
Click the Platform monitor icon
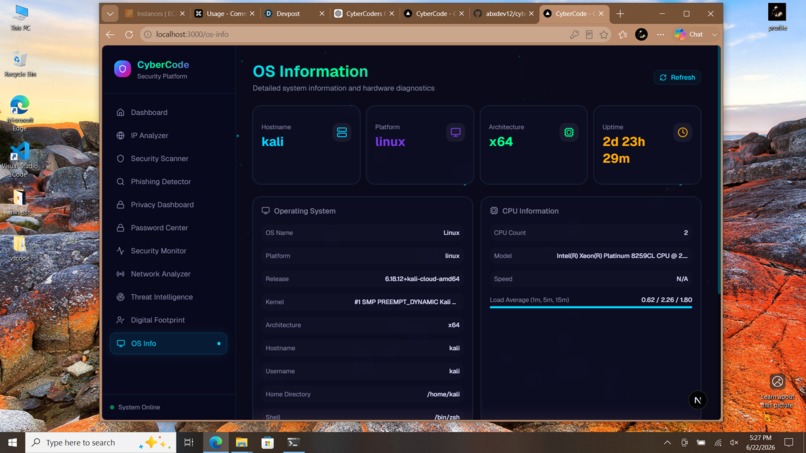pyautogui.click(x=455, y=132)
